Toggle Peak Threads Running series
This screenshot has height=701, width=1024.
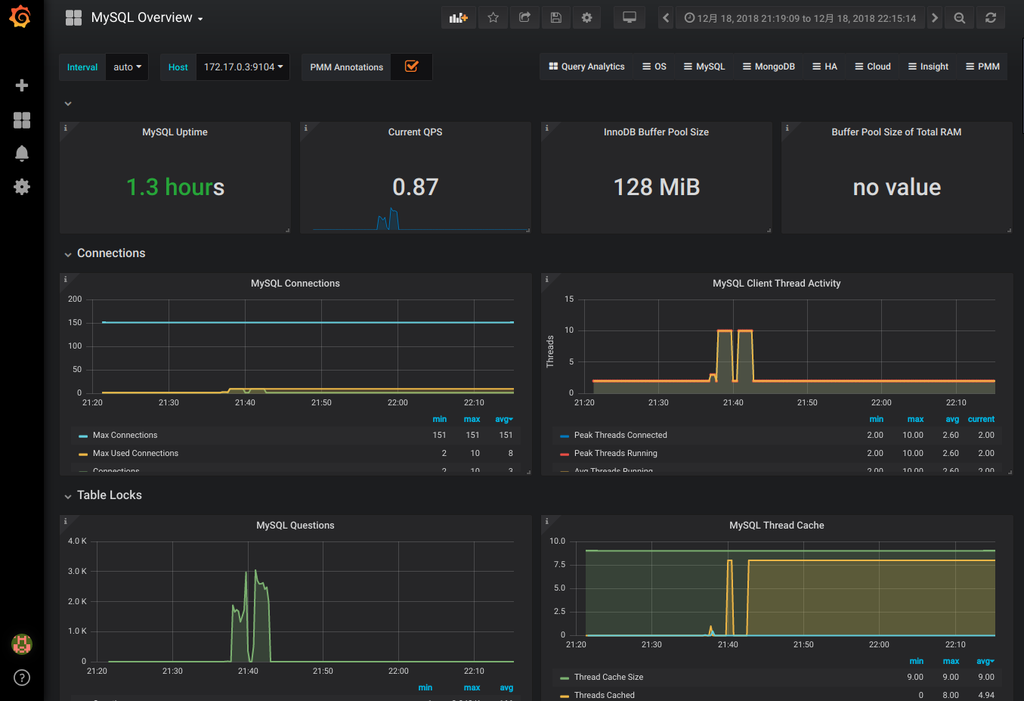pyautogui.click(x=615, y=453)
